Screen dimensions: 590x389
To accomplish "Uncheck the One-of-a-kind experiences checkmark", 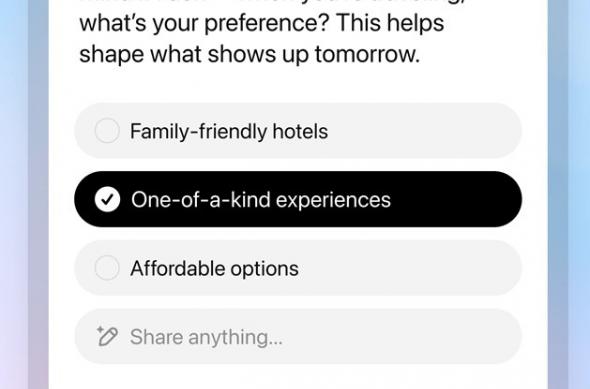I will click(x=107, y=199).
